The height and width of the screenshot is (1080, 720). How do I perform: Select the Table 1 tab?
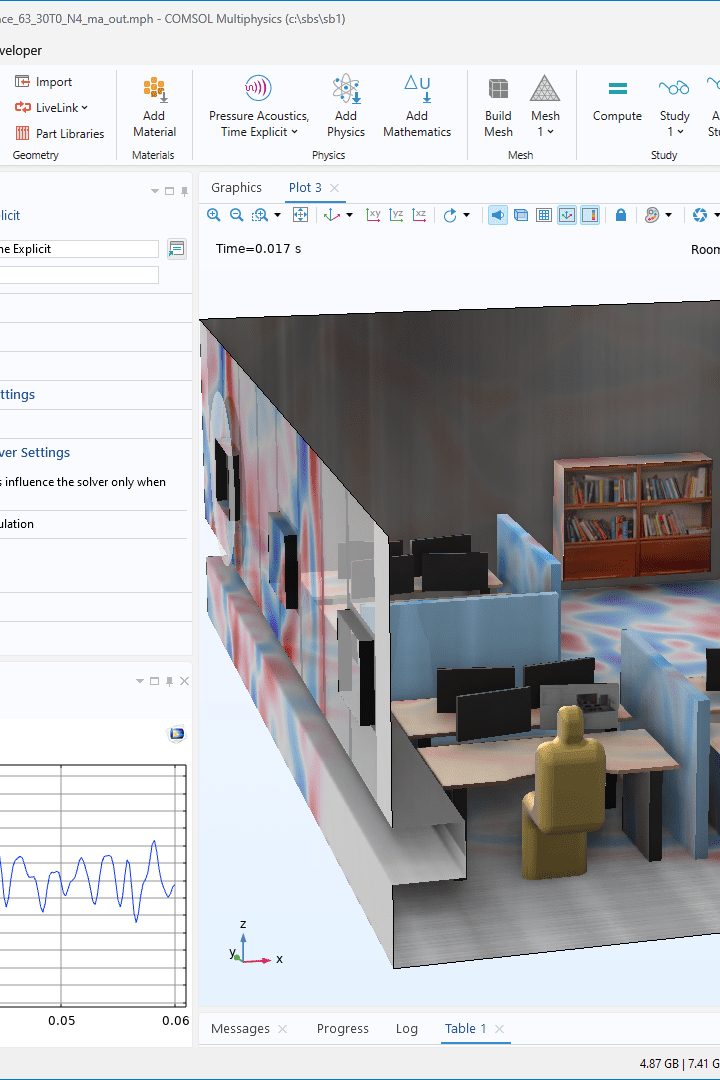coord(466,1028)
